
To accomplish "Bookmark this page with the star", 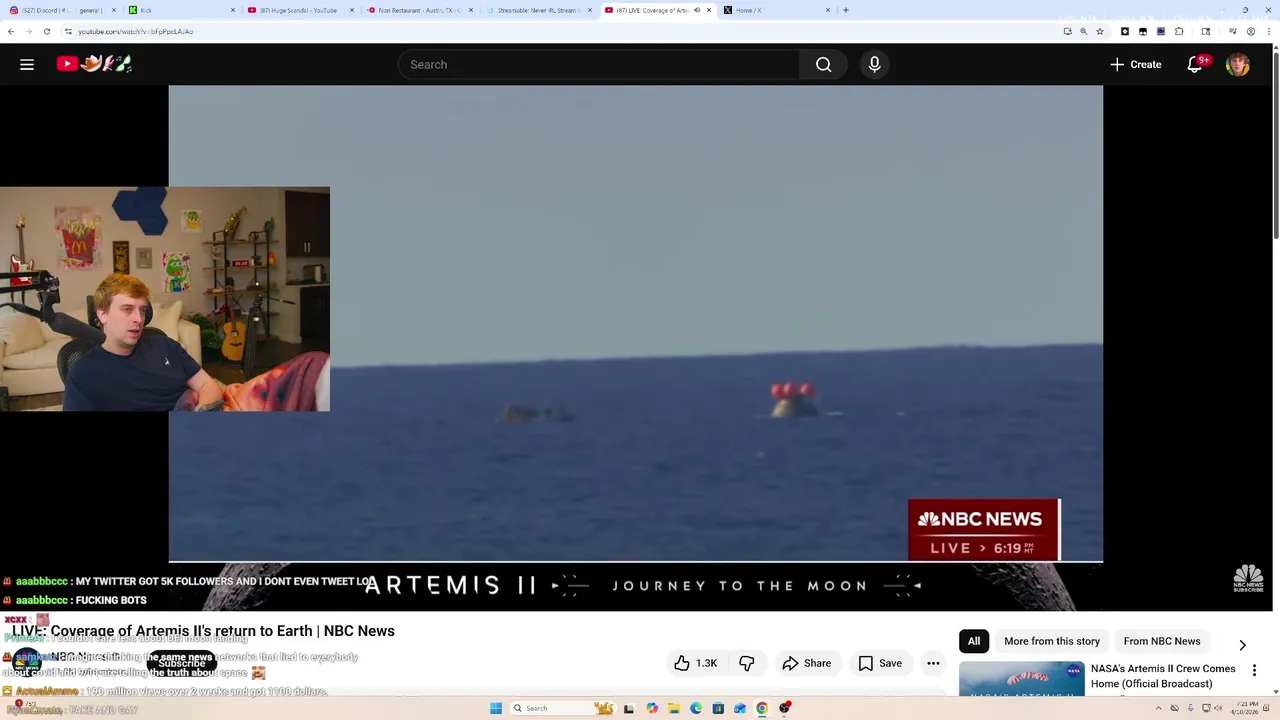I will click(x=1100, y=31).
